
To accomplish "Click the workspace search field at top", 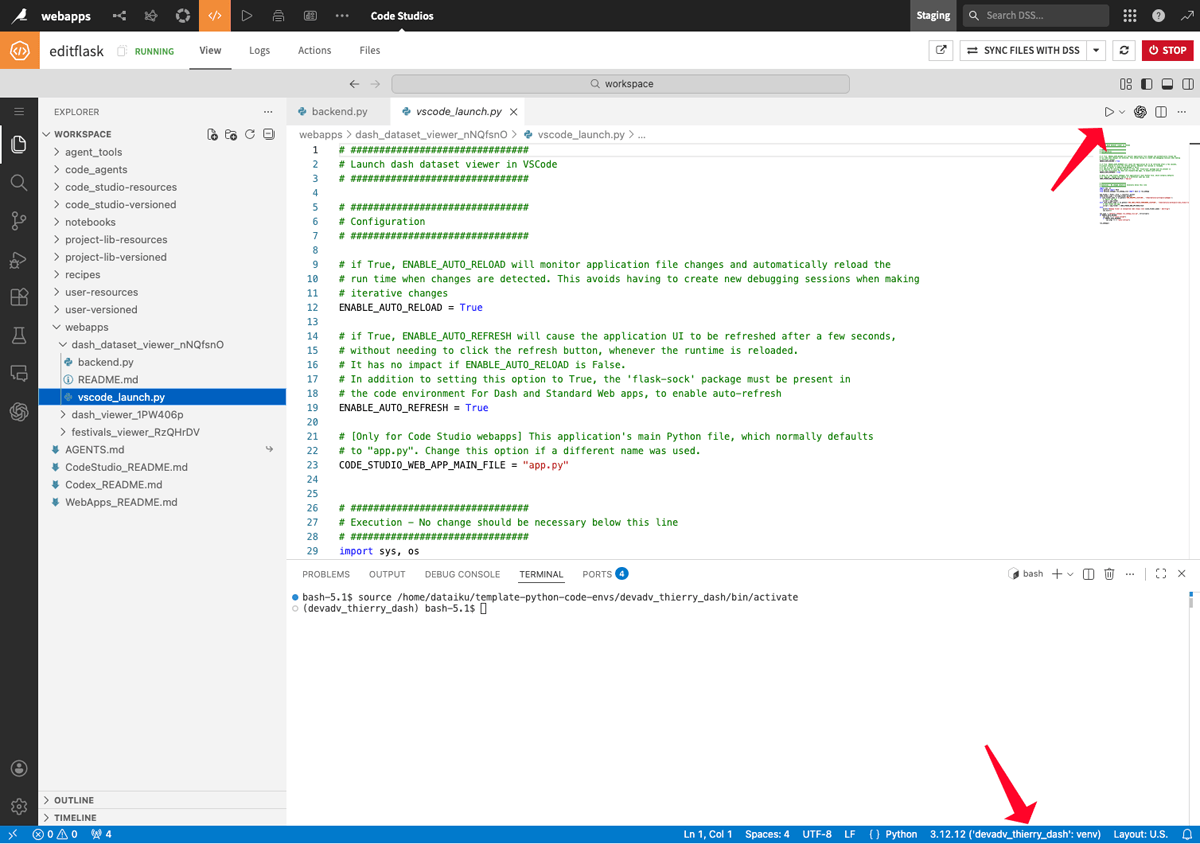I will [x=621, y=83].
